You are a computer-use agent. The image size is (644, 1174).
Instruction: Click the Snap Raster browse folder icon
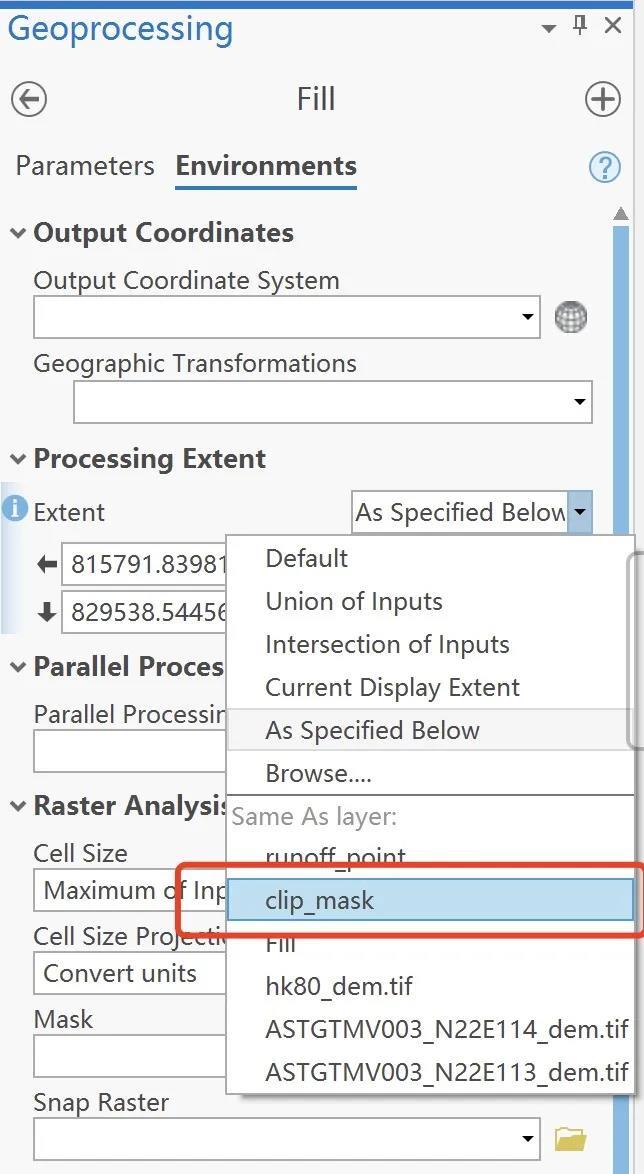(x=570, y=1138)
